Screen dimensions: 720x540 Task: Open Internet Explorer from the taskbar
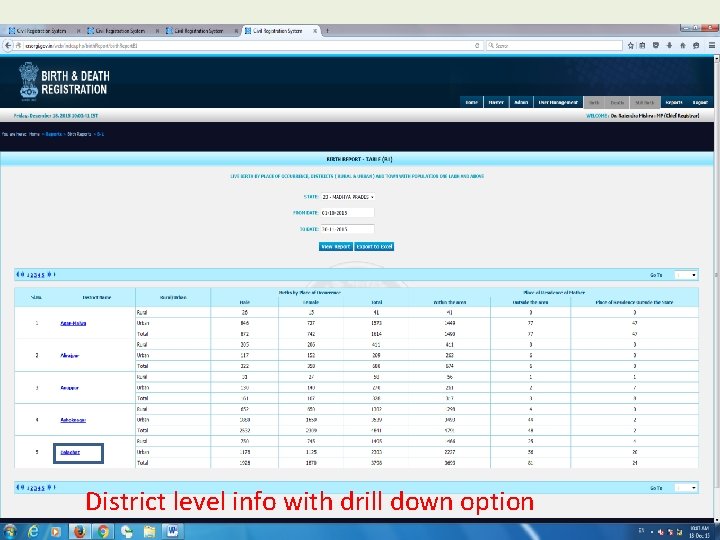click(33, 531)
